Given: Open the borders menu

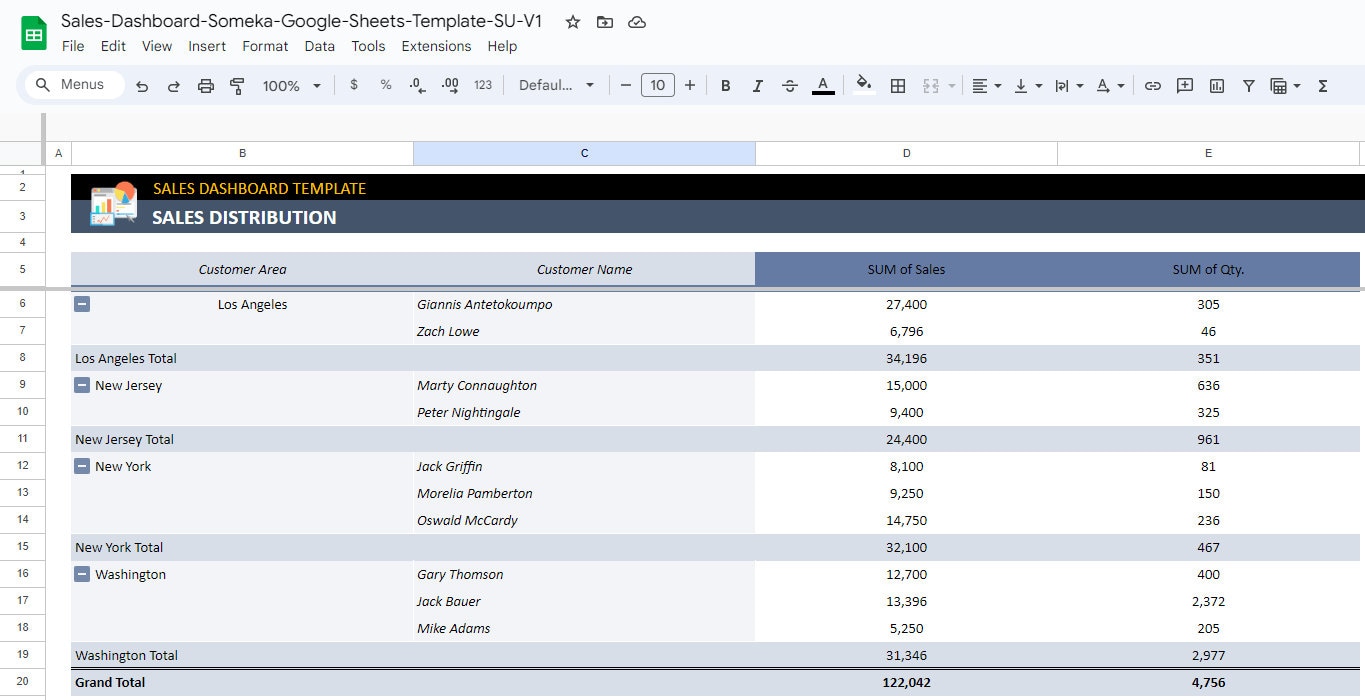Looking at the screenshot, I should pyautogui.click(x=897, y=85).
